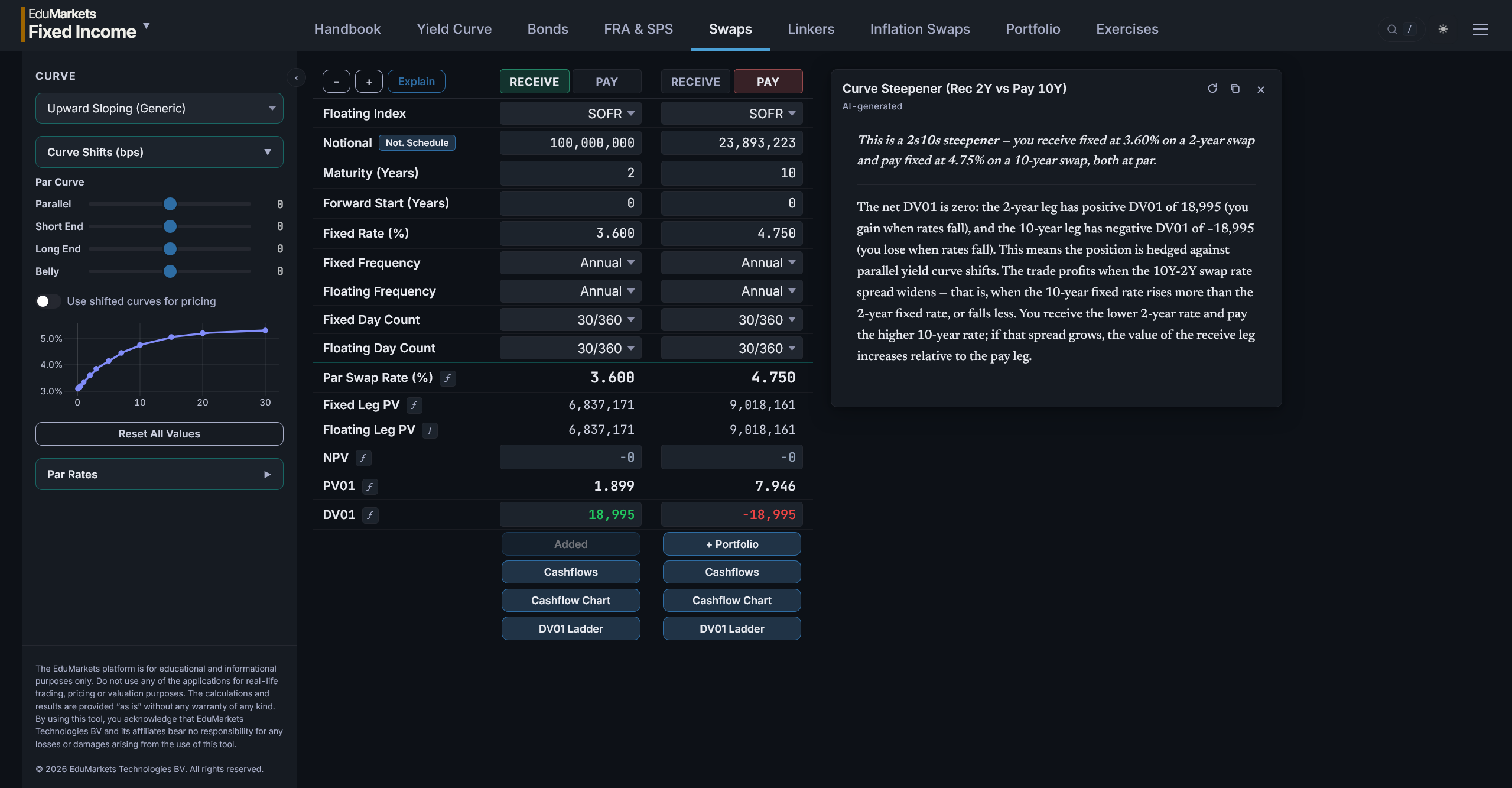Viewport: 1512px width, 788px height.
Task: Edit first swap Fixed Rate 3.600 field
Action: [x=570, y=234]
